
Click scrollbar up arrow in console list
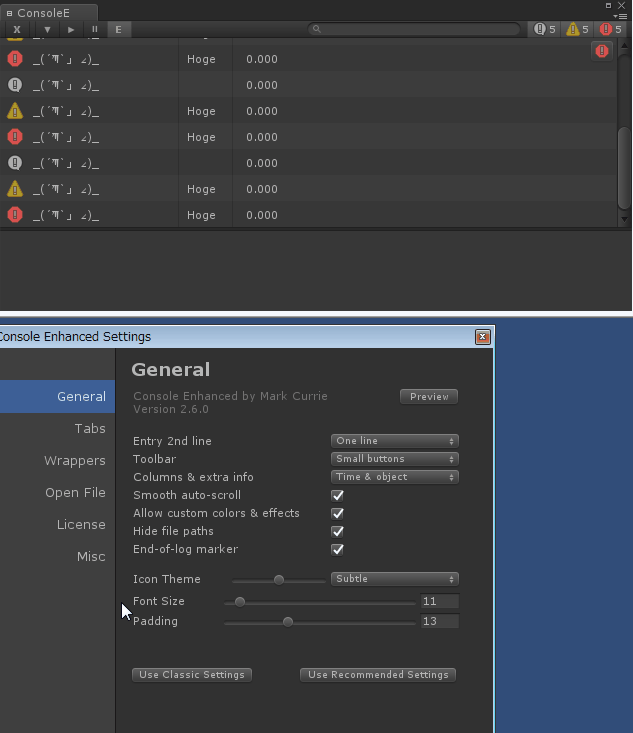pyautogui.click(x=624, y=46)
